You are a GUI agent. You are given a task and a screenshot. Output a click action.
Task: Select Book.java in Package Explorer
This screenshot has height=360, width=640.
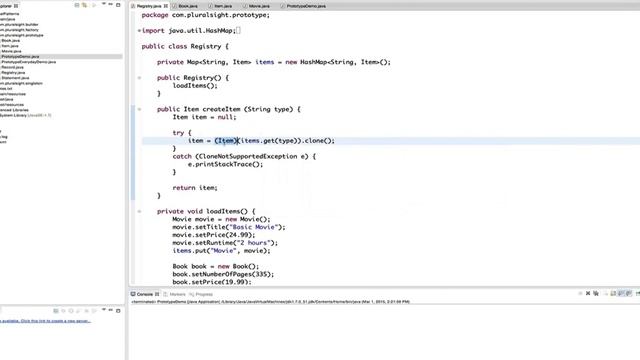click(x=10, y=40)
